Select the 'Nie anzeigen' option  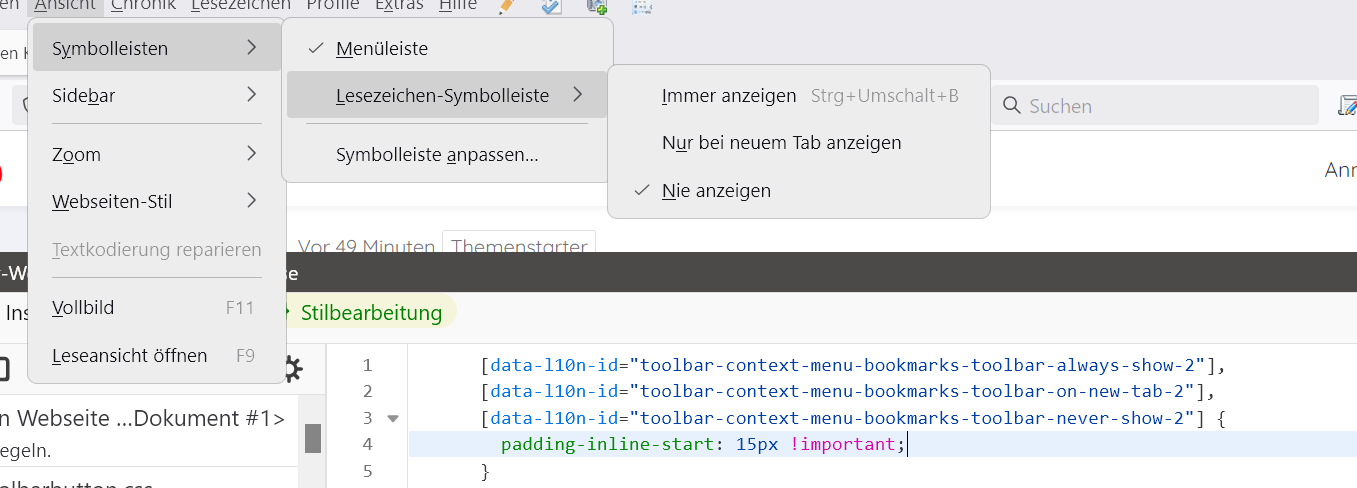point(716,190)
